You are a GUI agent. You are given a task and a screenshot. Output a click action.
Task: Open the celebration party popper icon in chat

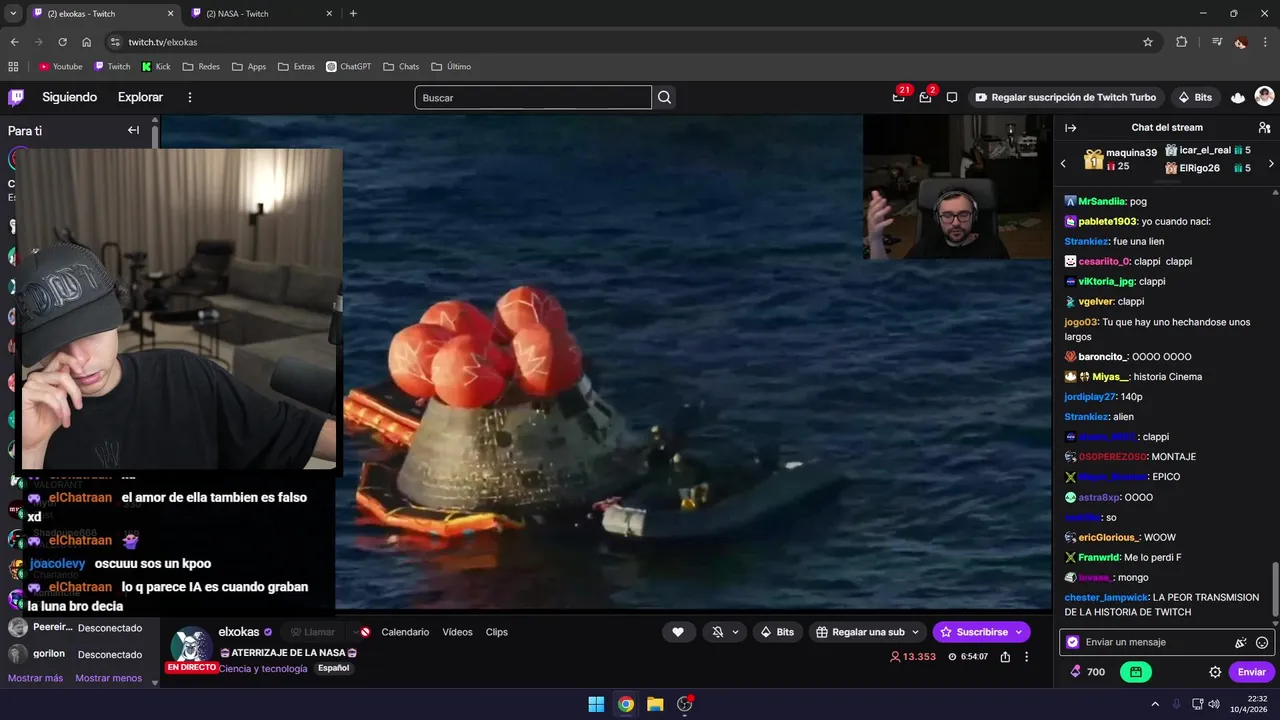pos(1241,642)
